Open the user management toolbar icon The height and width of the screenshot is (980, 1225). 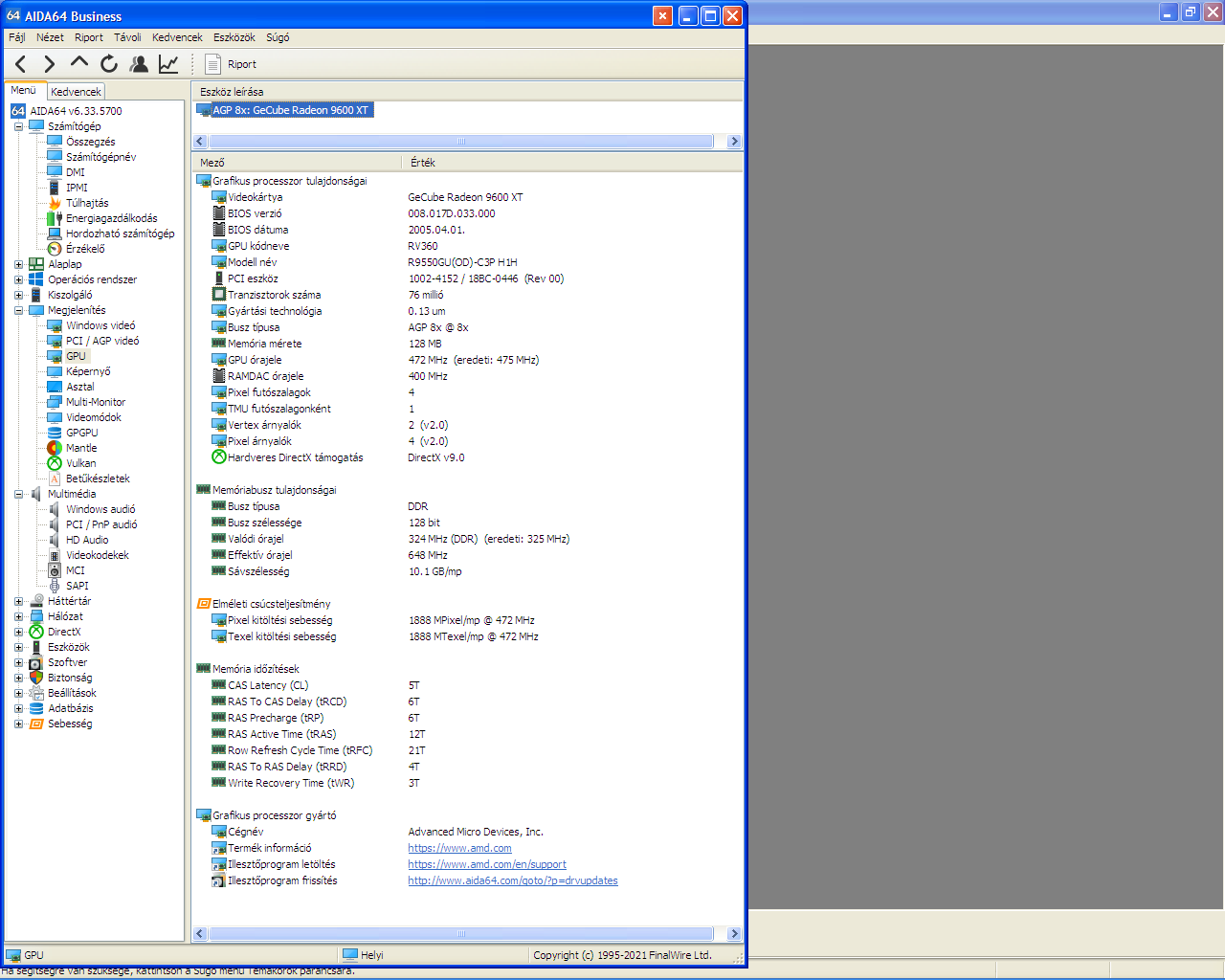tap(139, 64)
